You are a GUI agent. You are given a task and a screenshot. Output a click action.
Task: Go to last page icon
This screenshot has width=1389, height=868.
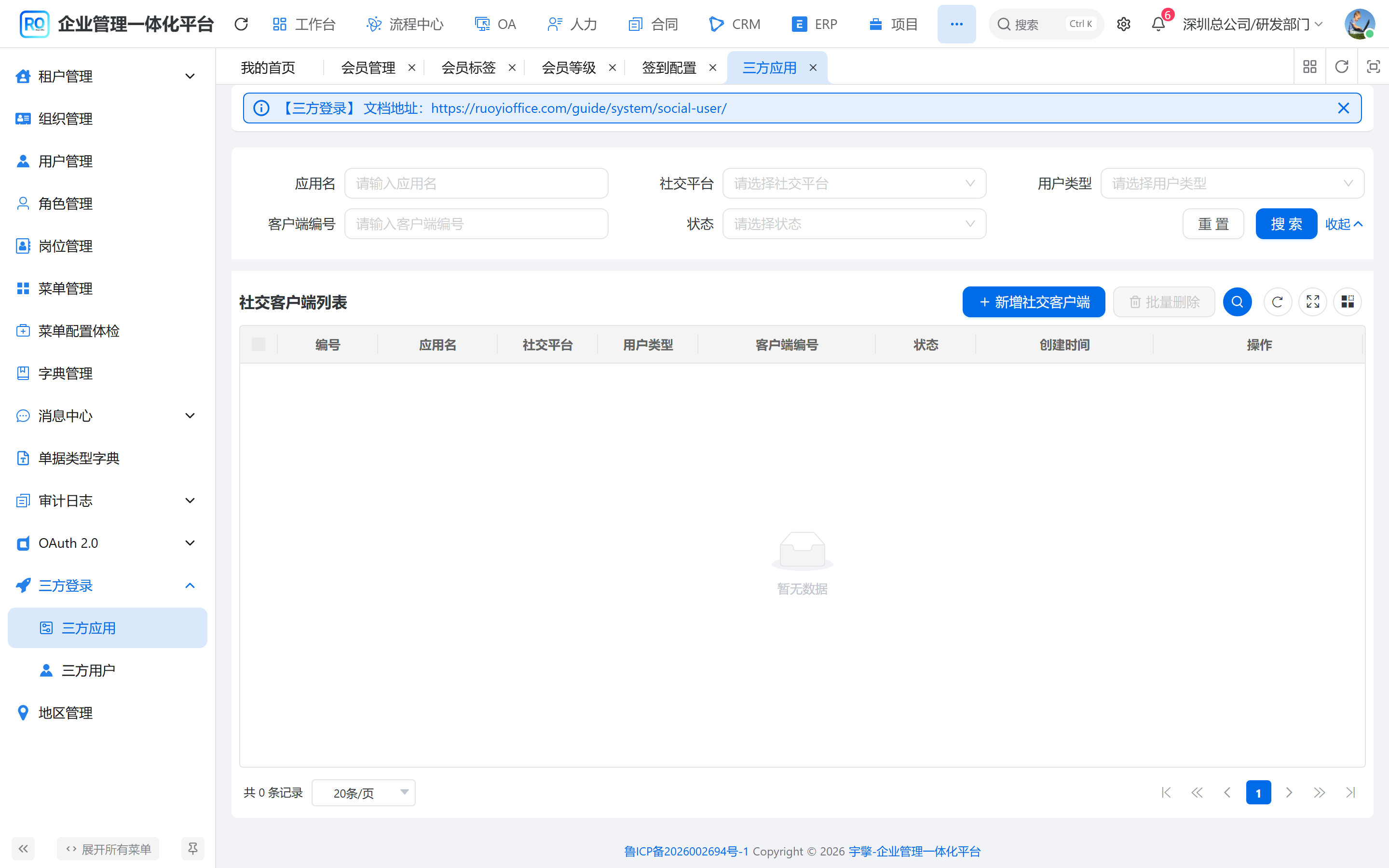(x=1350, y=793)
